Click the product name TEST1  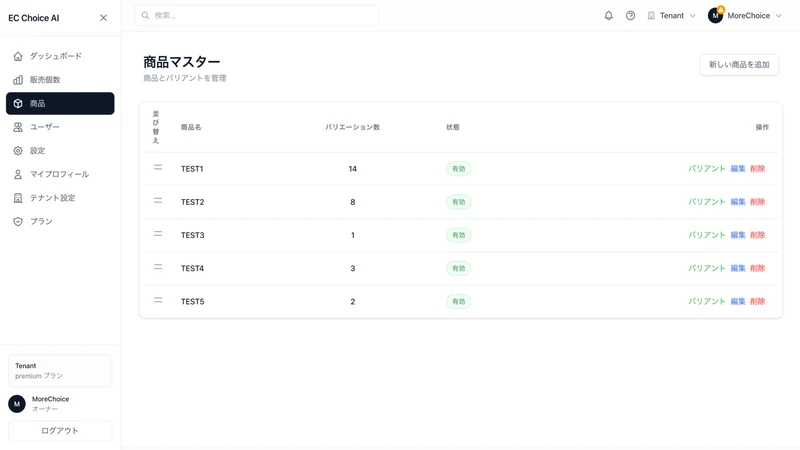(192, 169)
